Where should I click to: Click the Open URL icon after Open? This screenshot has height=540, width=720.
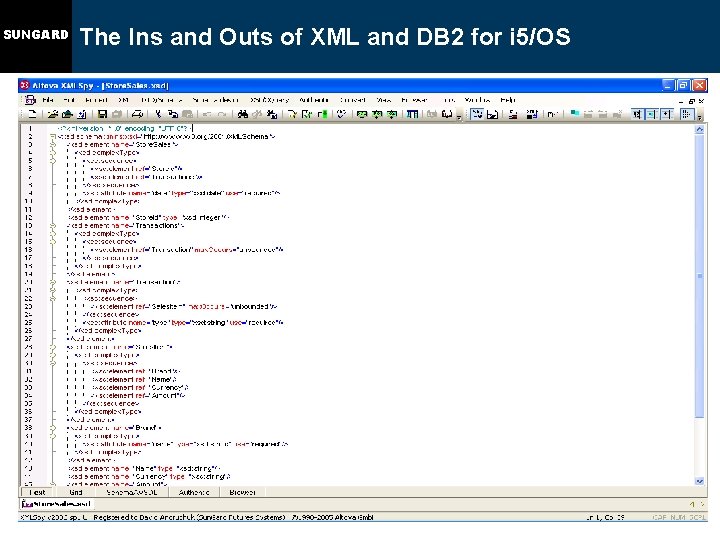click(x=68, y=114)
